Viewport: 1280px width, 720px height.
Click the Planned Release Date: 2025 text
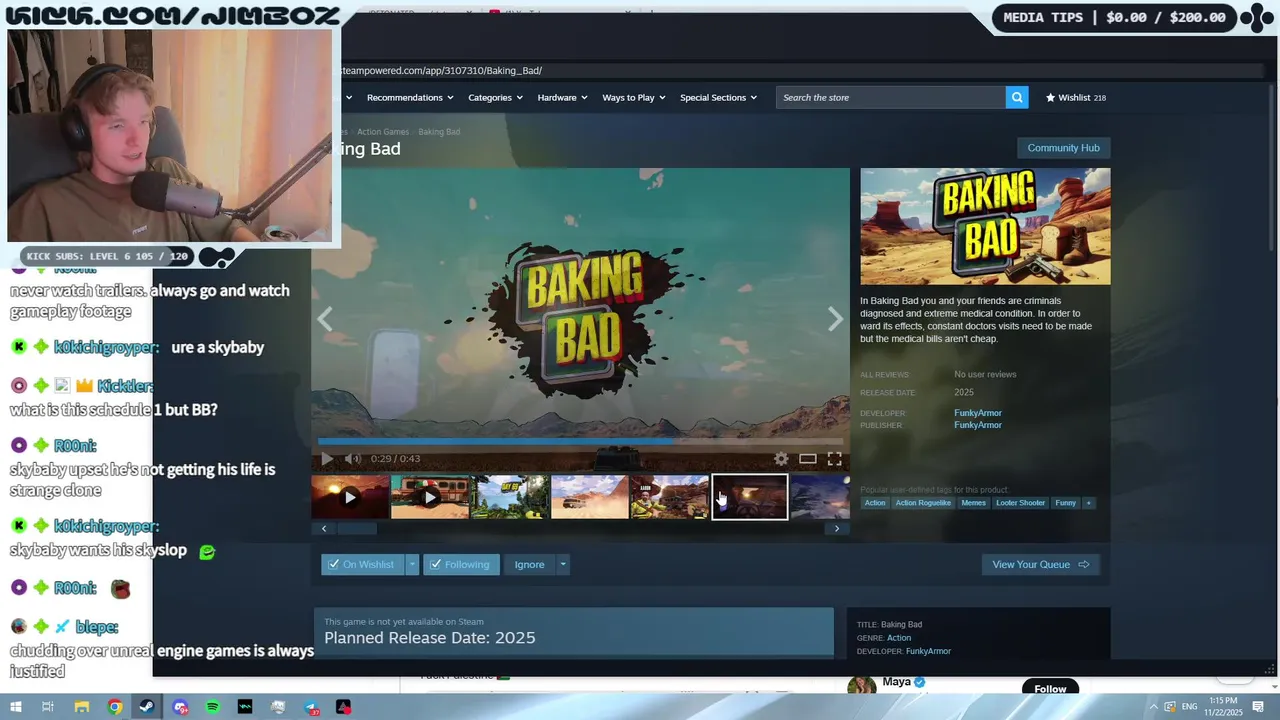tap(430, 638)
